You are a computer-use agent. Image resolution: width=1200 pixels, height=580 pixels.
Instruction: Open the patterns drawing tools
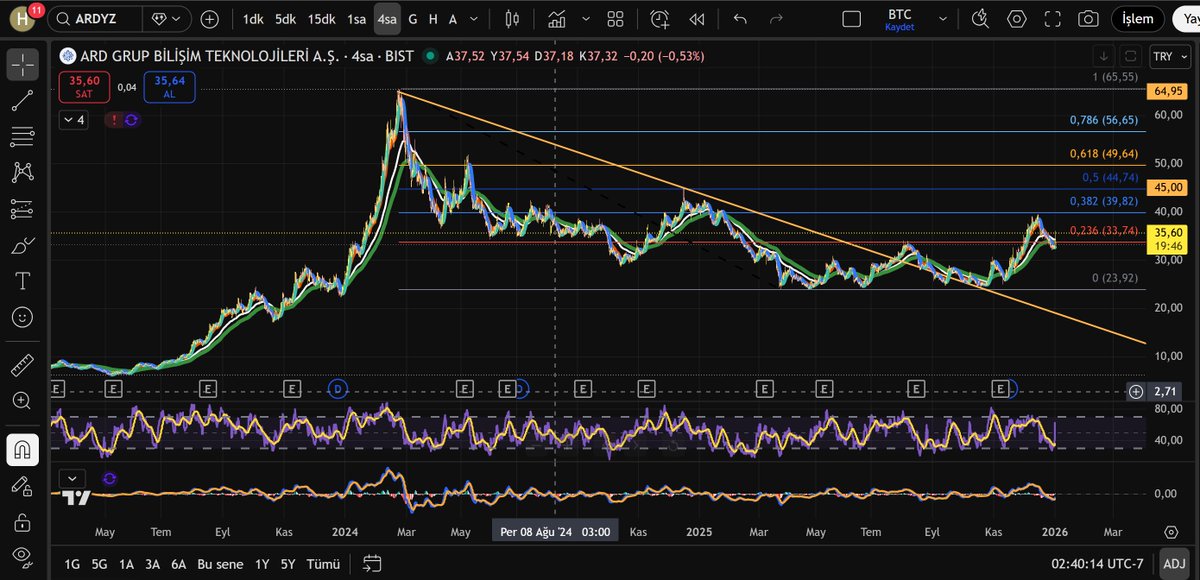point(22,172)
